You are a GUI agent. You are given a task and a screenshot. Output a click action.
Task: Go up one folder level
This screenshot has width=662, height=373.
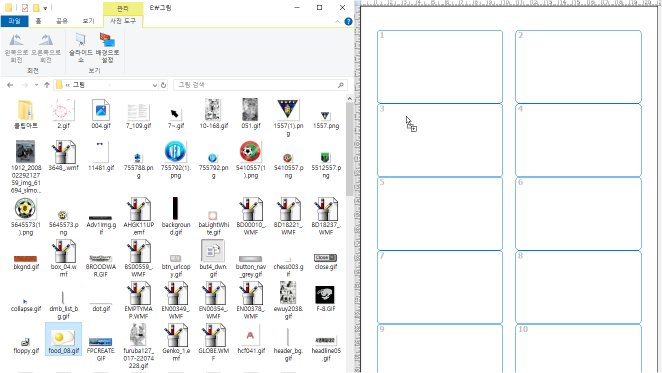(47, 85)
